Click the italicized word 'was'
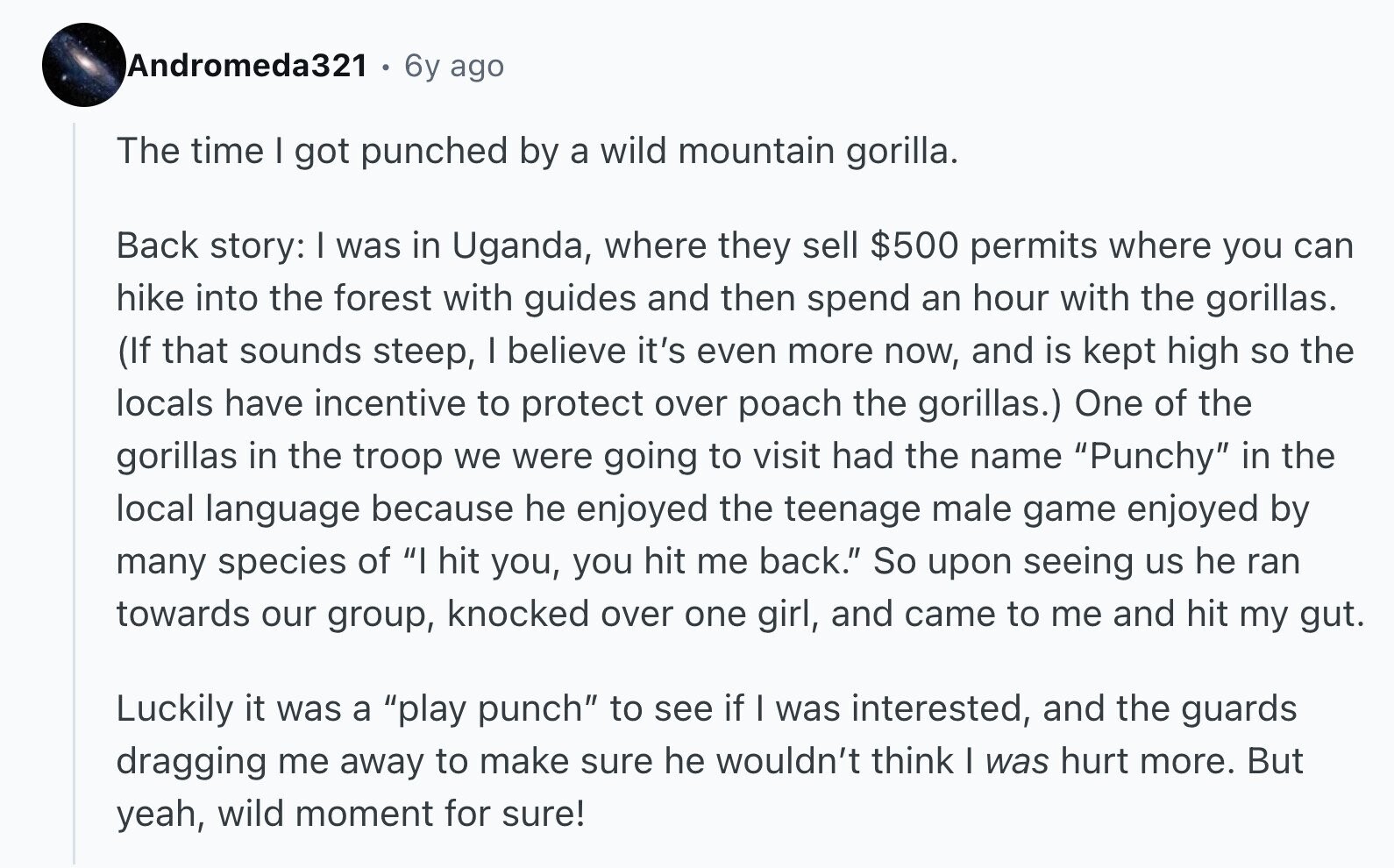 tap(1017, 761)
